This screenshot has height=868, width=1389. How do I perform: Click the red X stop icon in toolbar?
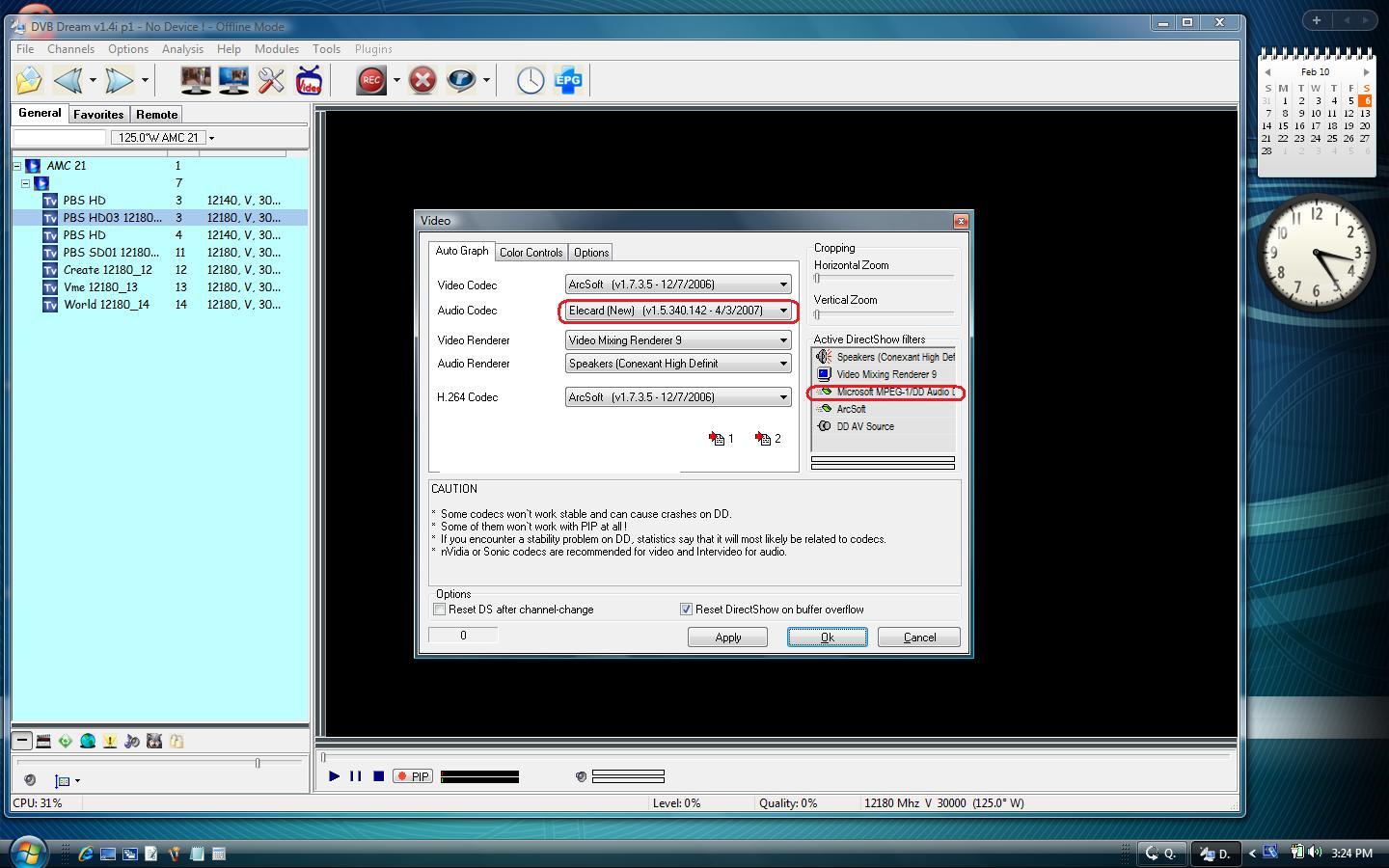[x=422, y=80]
